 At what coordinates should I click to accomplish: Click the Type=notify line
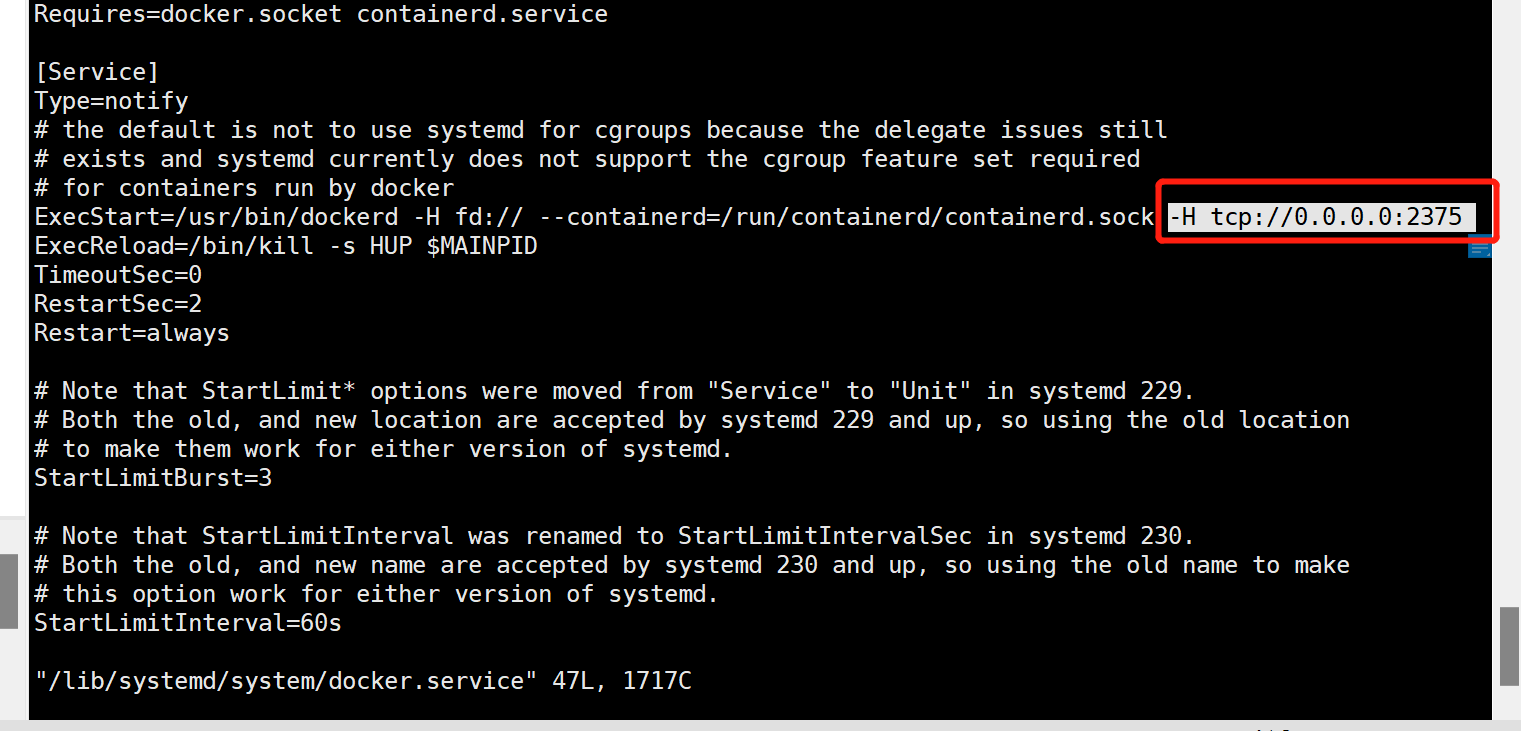coord(111,101)
